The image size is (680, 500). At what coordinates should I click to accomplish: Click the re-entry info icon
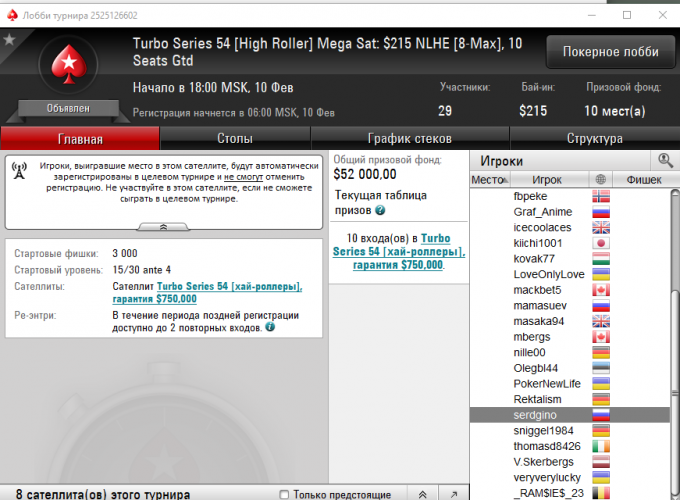pyautogui.click(x=270, y=327)
